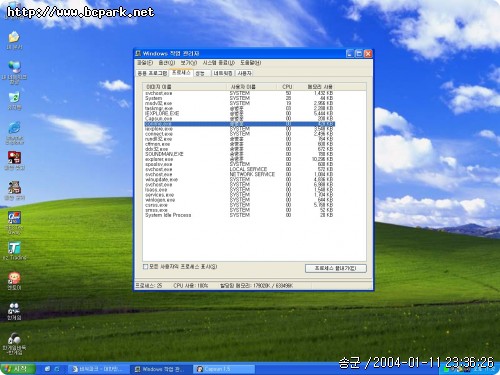Select winlogon.exe process row
Image resolution: width=500 pixels, height=375 pixels.
pyautogui.click(x=239, y=200)
